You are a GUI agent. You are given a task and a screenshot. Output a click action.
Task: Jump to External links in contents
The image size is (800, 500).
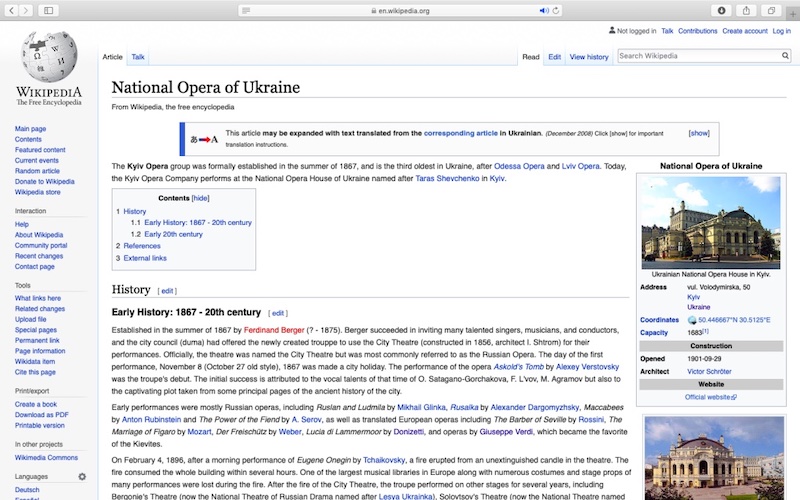145,258
